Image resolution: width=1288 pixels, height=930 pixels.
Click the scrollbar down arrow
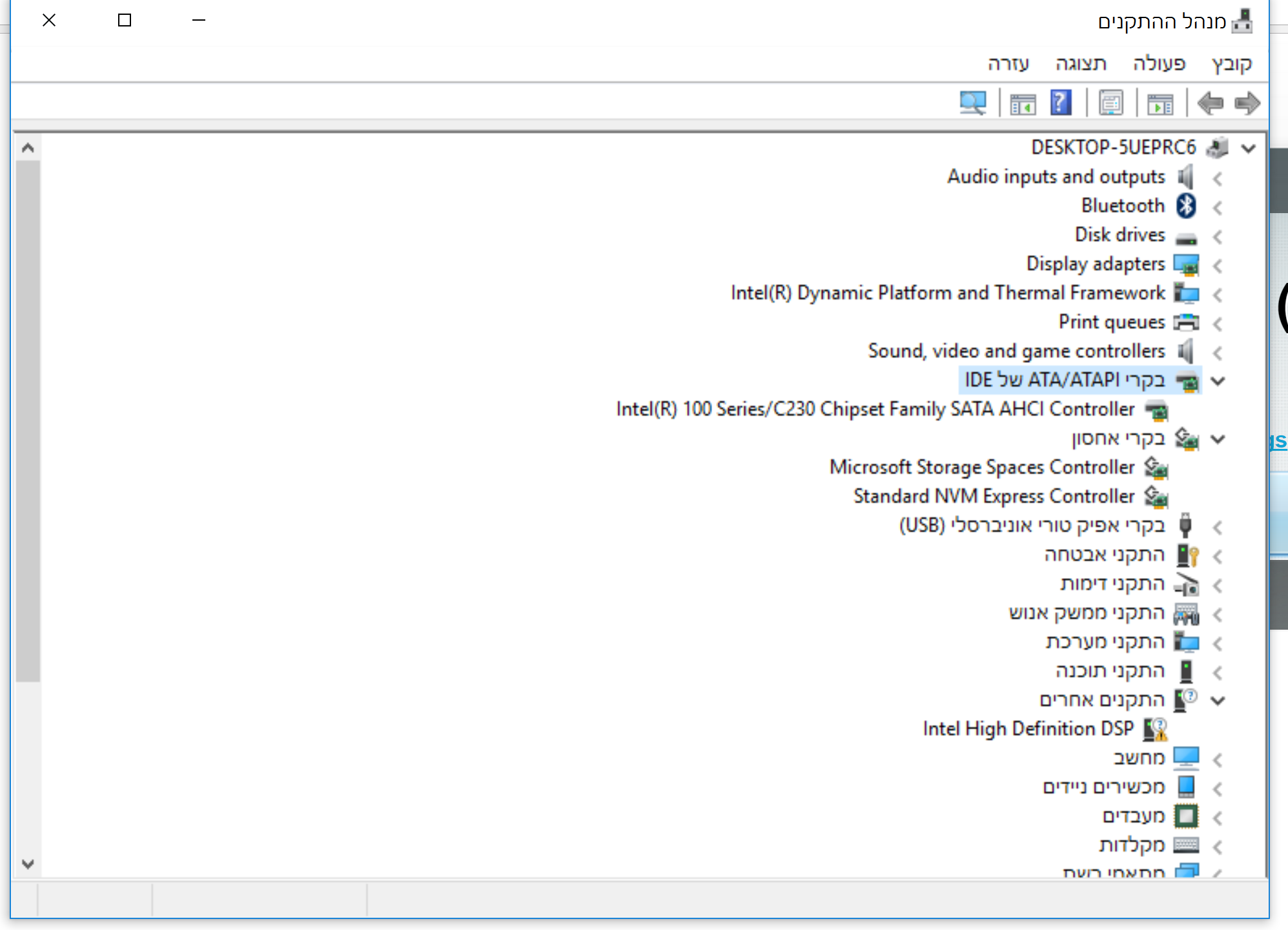(x=28, y=863)
